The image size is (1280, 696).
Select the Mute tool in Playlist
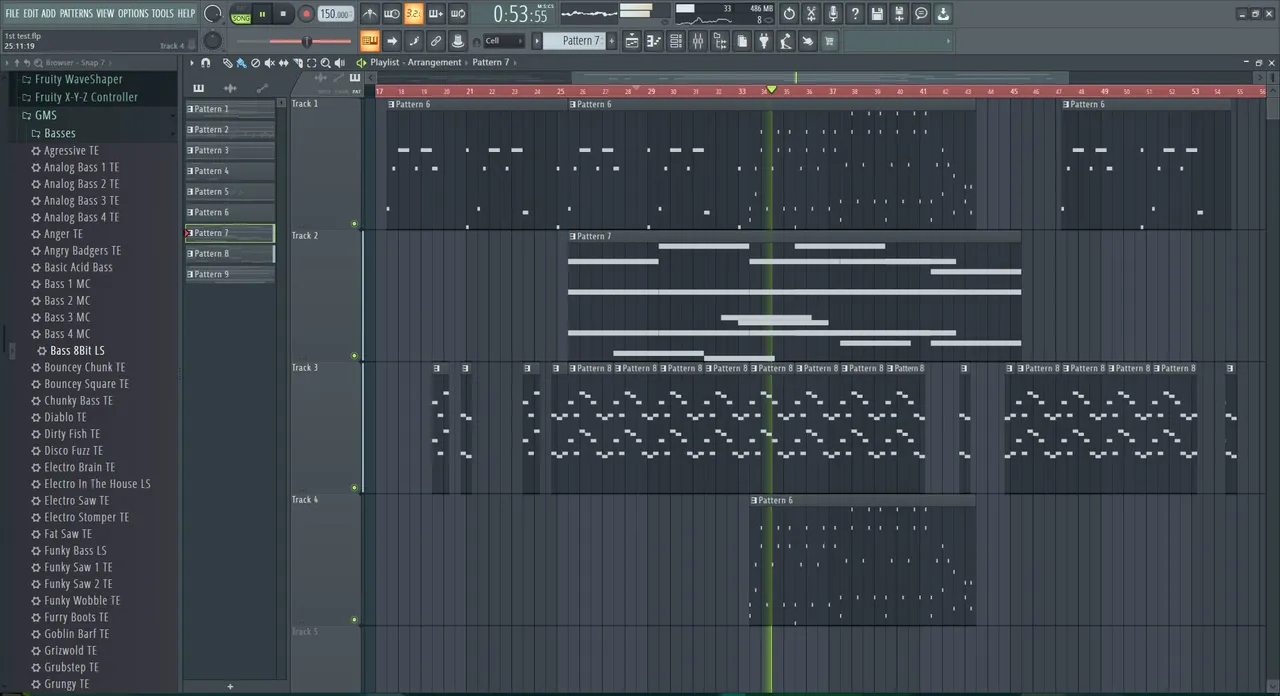point(269,63)
